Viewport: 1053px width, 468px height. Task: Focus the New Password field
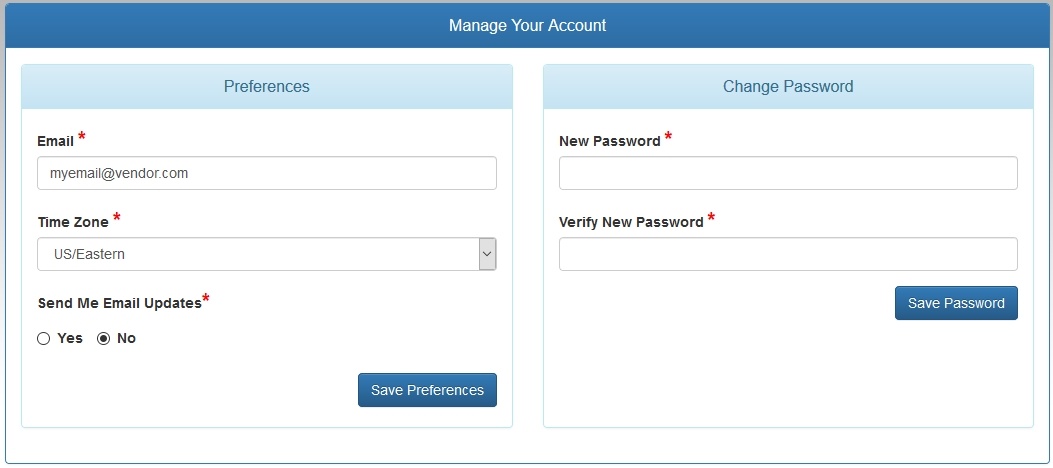click(x=788, y=173)
